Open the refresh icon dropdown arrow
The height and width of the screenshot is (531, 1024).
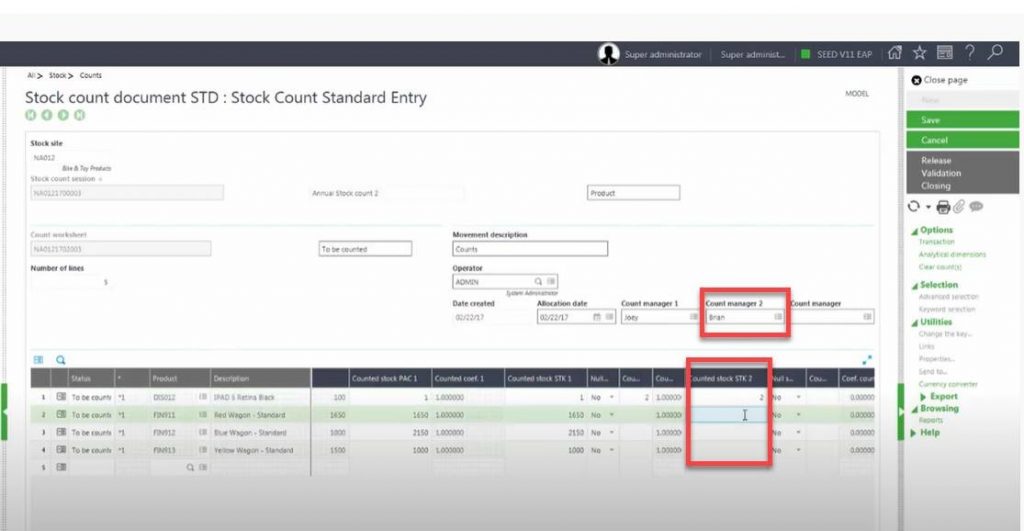click(928, 208)
